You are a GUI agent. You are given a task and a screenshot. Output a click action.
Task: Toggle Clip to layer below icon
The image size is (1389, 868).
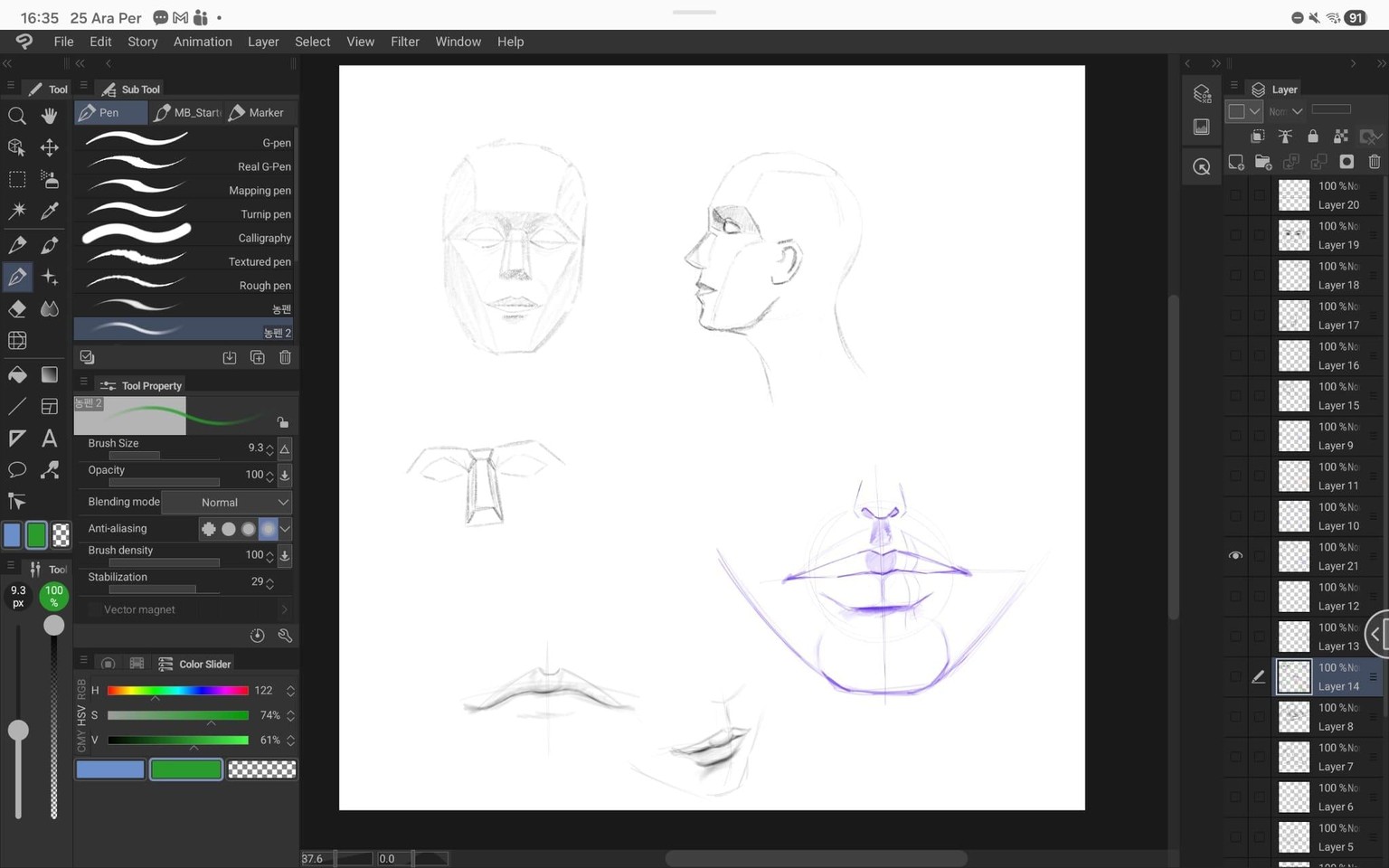[x=1257, y=136]
